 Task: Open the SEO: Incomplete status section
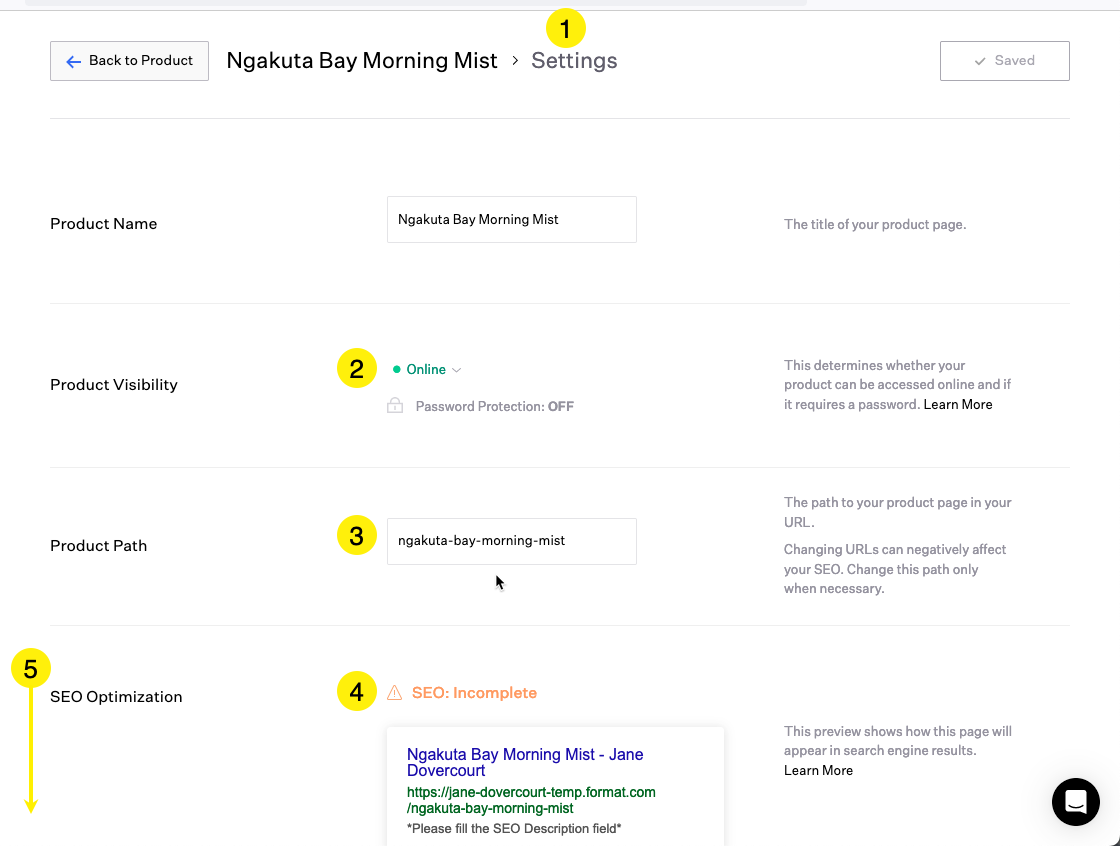click(x=474, y=693)
